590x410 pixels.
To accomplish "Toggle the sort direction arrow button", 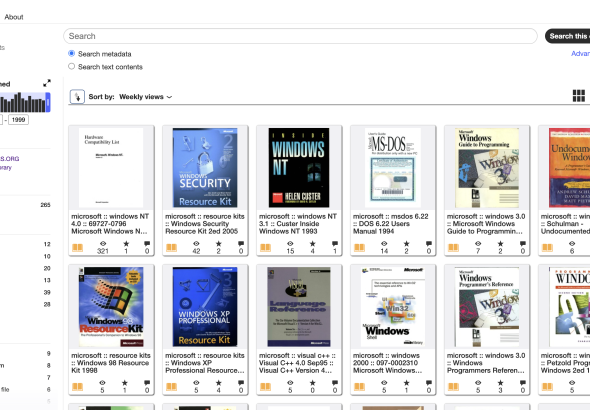I will click(77, 97).
